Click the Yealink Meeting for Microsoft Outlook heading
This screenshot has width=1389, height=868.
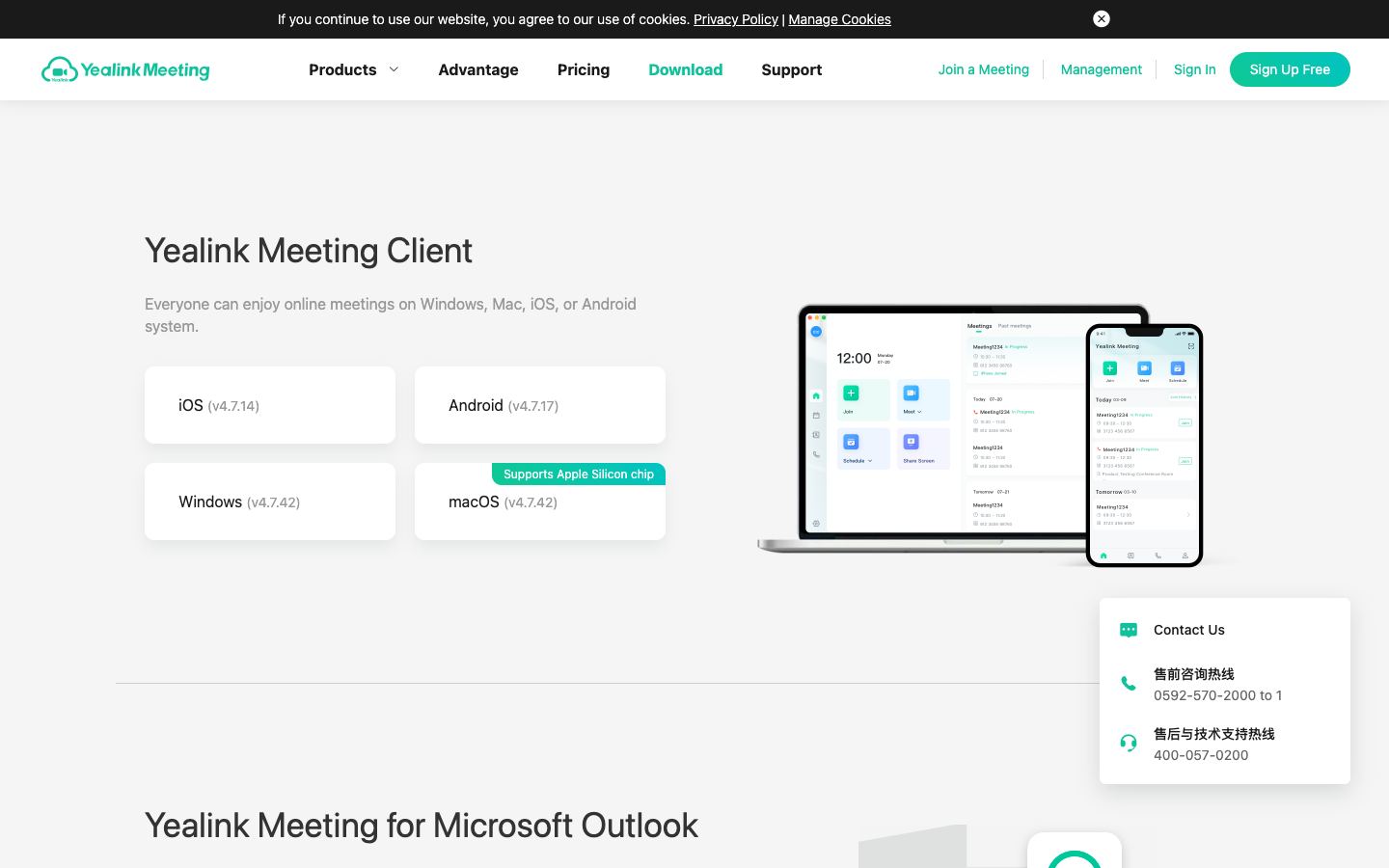tap(422, 826)
